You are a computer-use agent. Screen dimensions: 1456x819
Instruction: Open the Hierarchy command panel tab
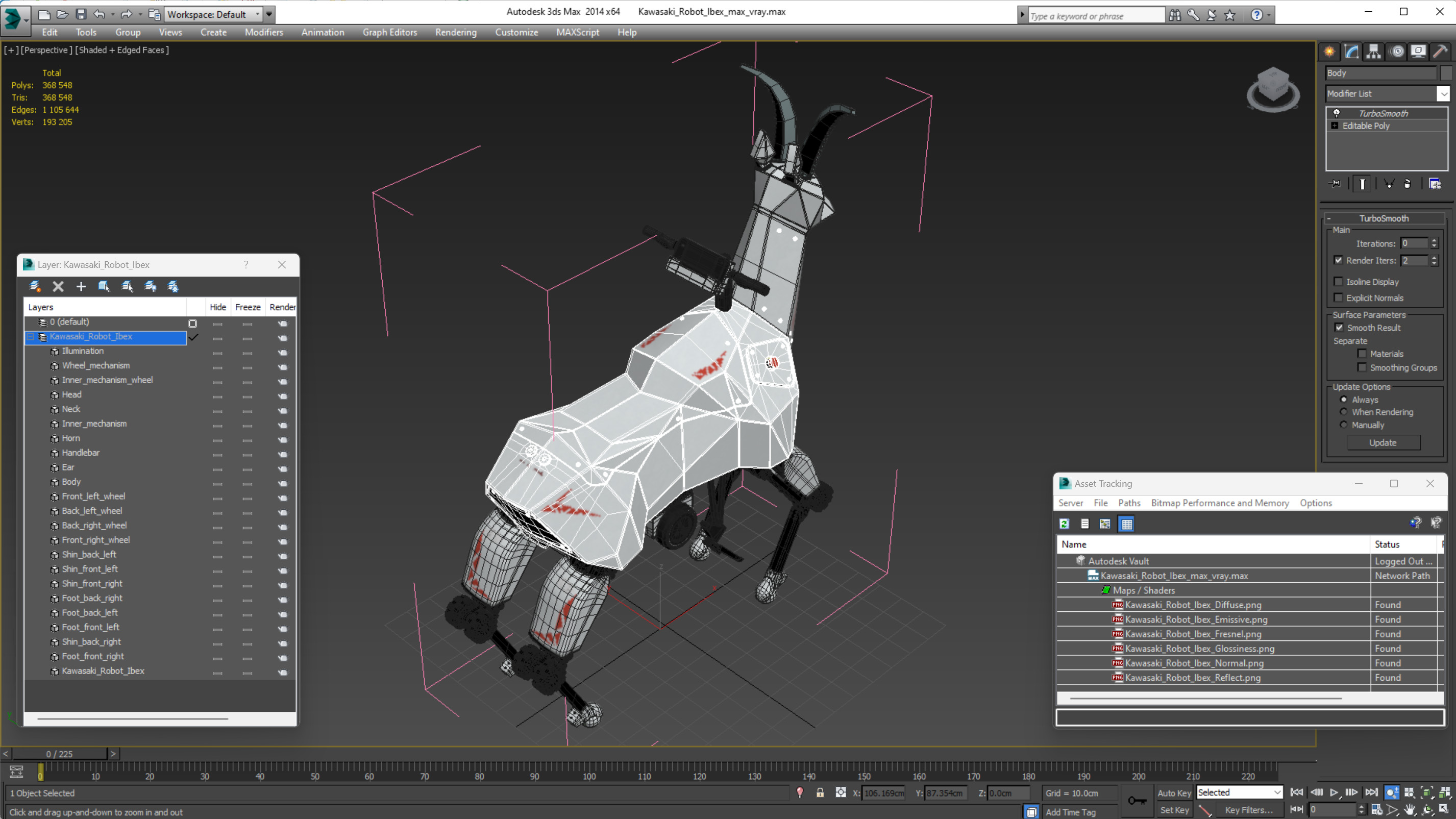pyautogui.click(x=1373, y=52)
